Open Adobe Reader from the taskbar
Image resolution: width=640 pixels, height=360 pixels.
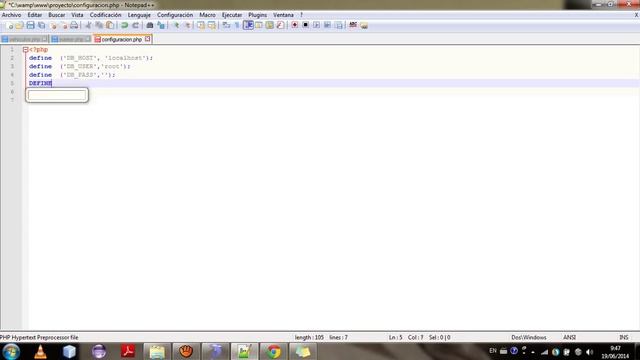coord(128,351)
